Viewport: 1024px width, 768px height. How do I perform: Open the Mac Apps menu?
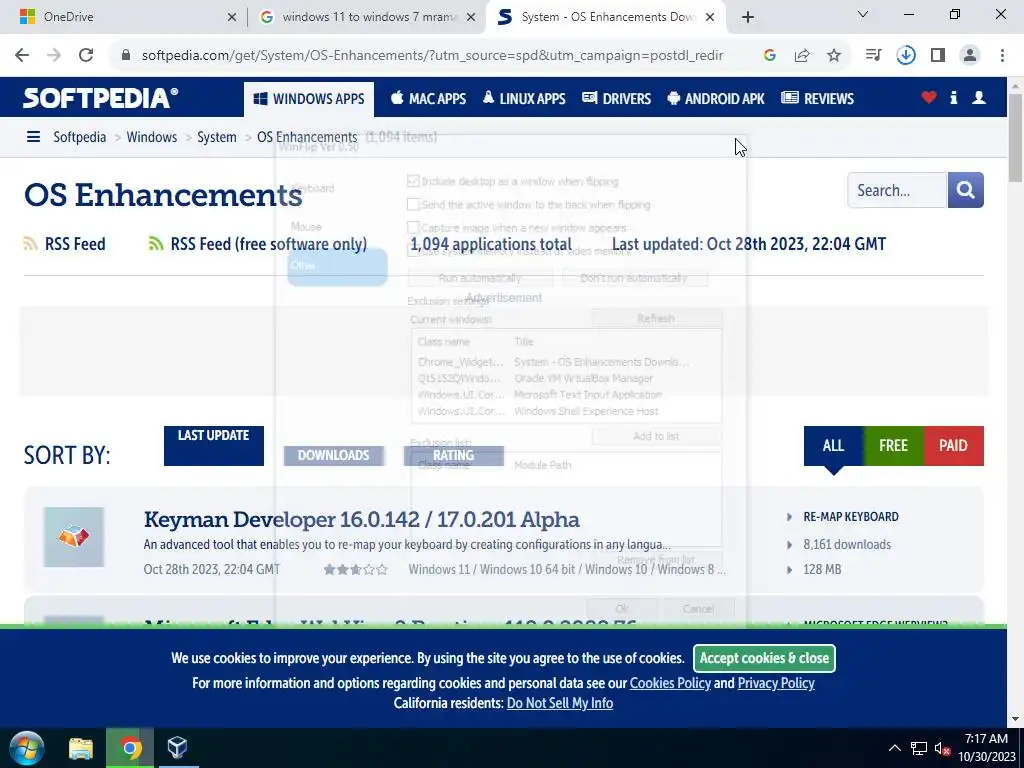point(428,99)
